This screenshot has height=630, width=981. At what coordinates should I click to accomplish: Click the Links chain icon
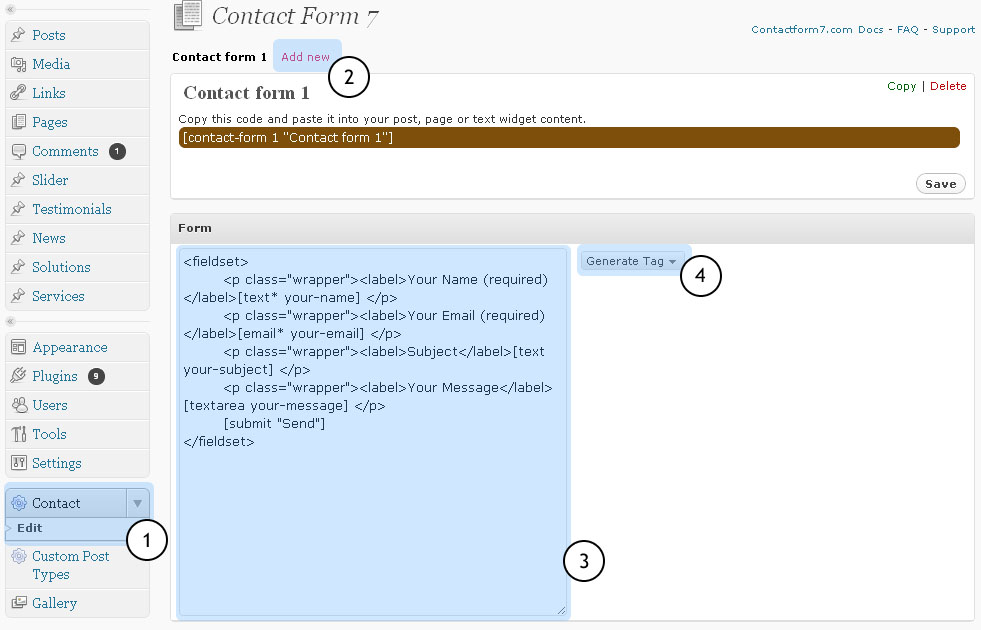click(x=18, y=93)
